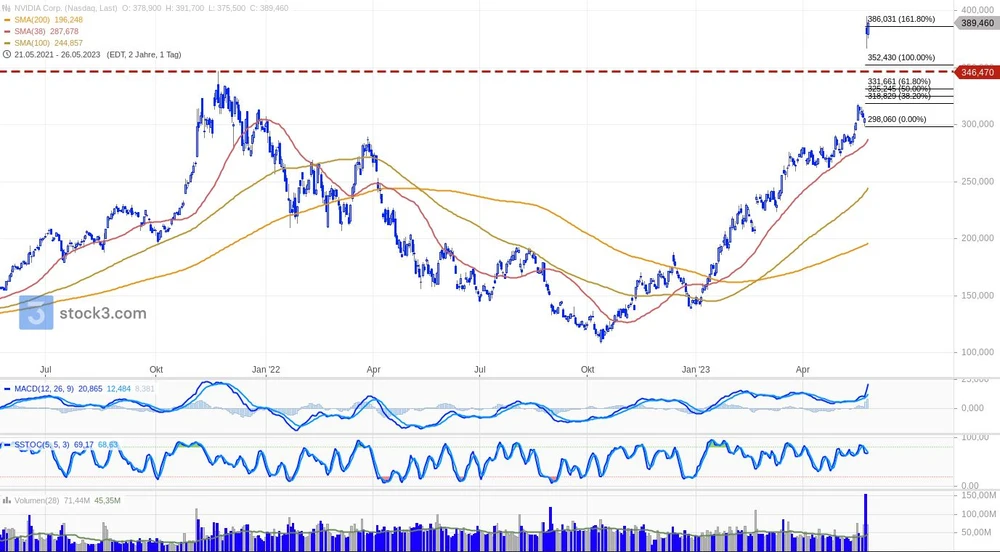Click the red SMA(38) legend color dash
This screenshot has width=1000, height=552.
(8, 31)
